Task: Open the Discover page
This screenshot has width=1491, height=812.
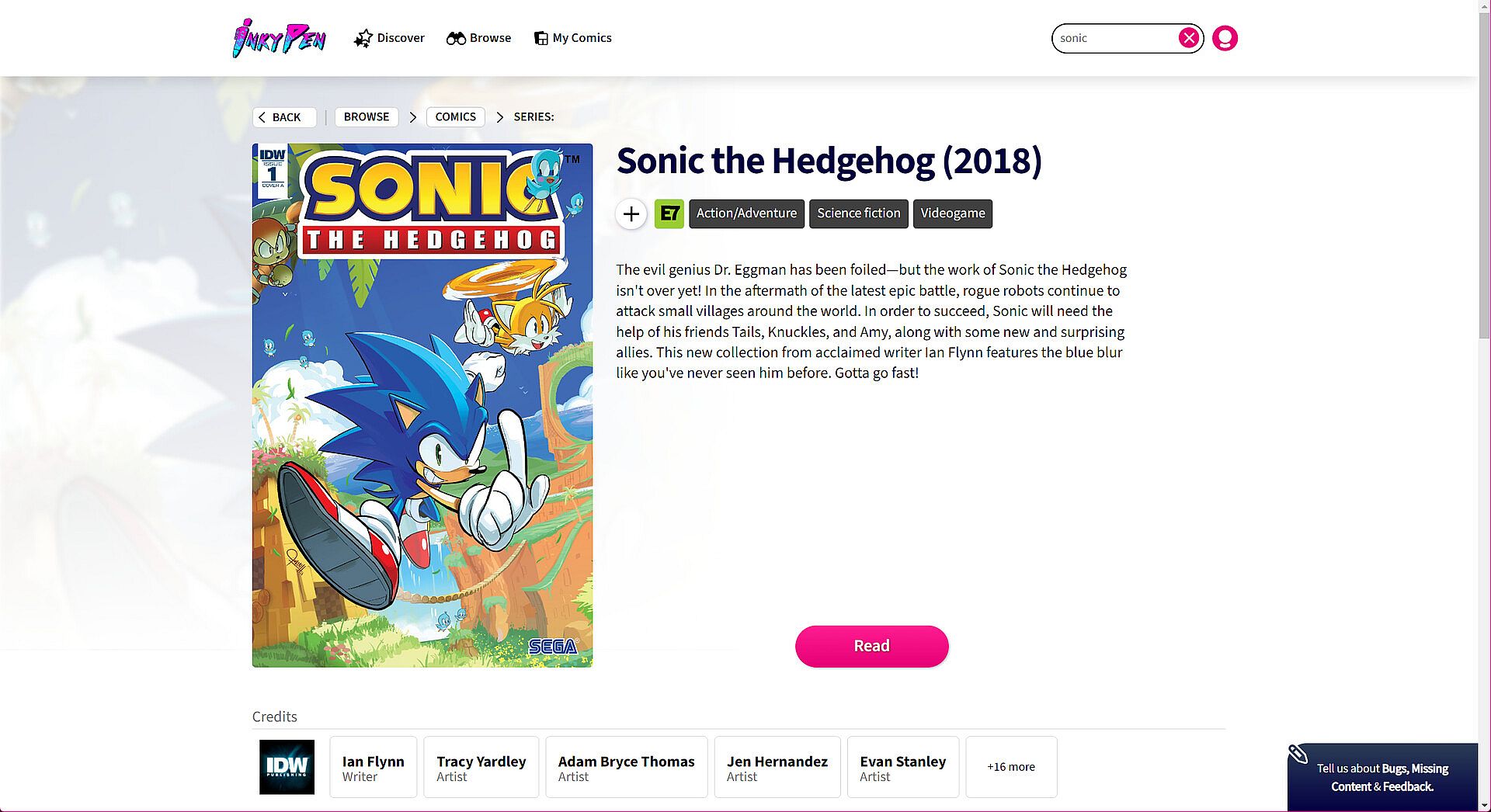Action: tap(389, 38)
